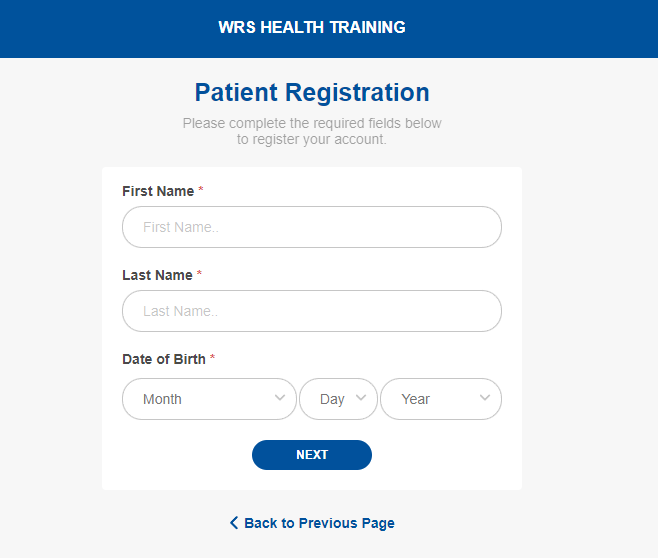The height and width of the screenshot is (558, 658).
Task: Click the WRS HEALTH TRAINING header title
Action: point(312,28)
